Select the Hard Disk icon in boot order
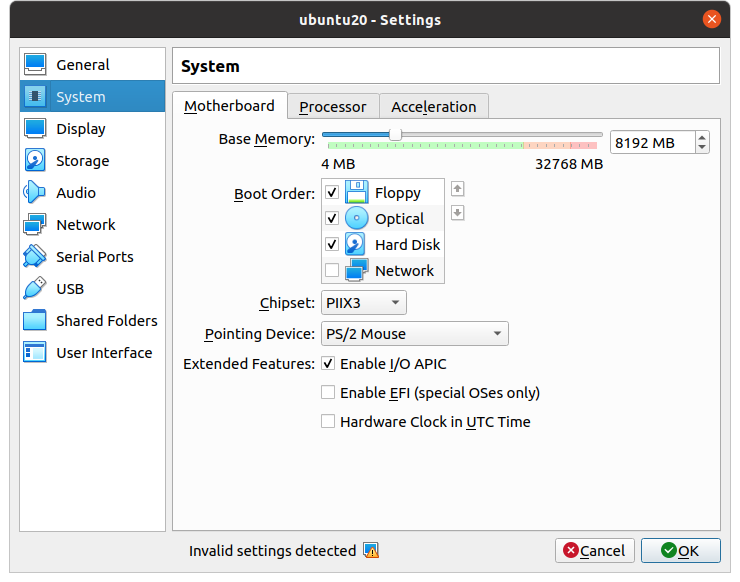The height and width of the screenshot is (582, 740). coord(355,244)
